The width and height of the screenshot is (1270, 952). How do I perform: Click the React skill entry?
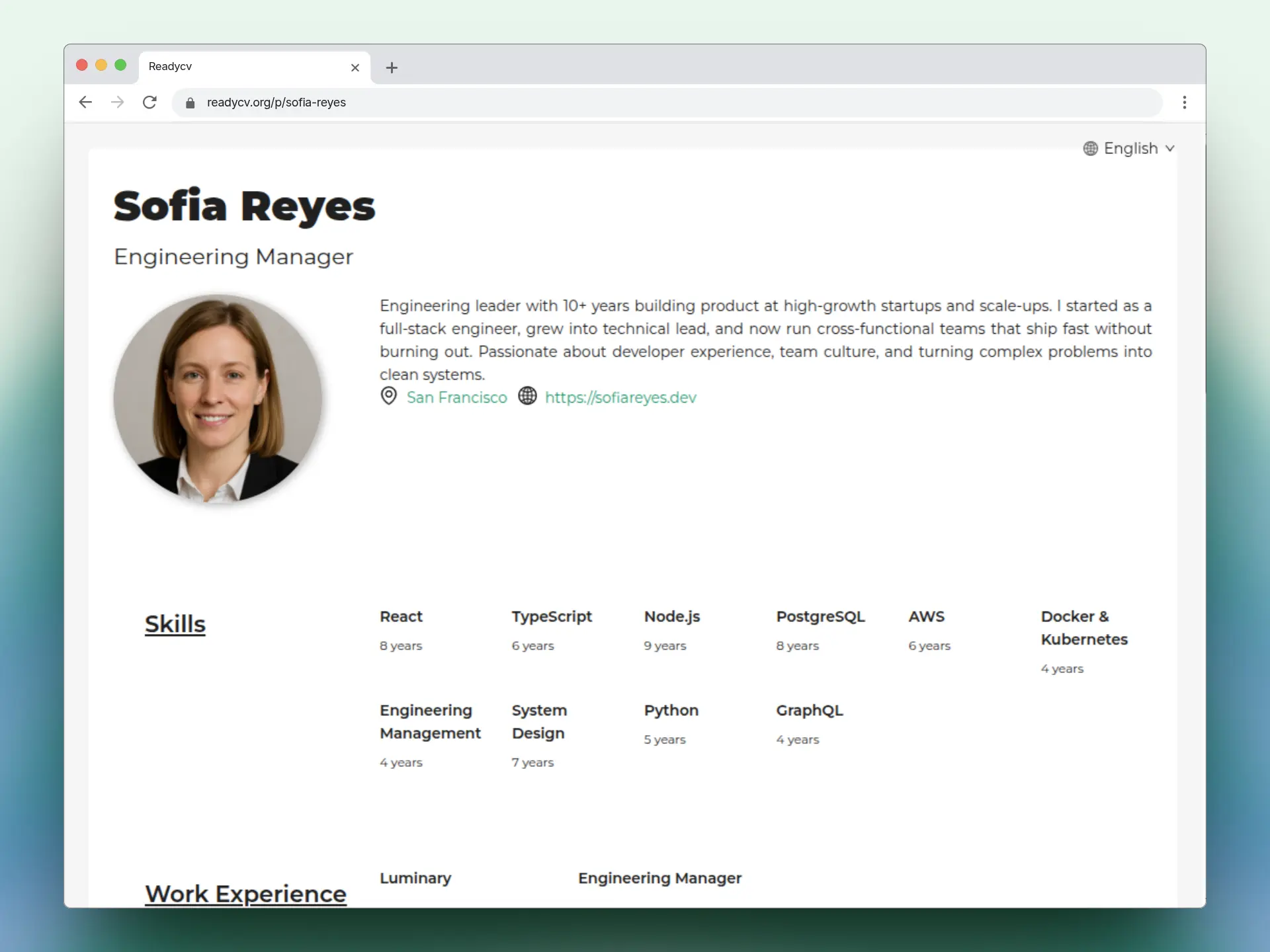tap(401, 617)
